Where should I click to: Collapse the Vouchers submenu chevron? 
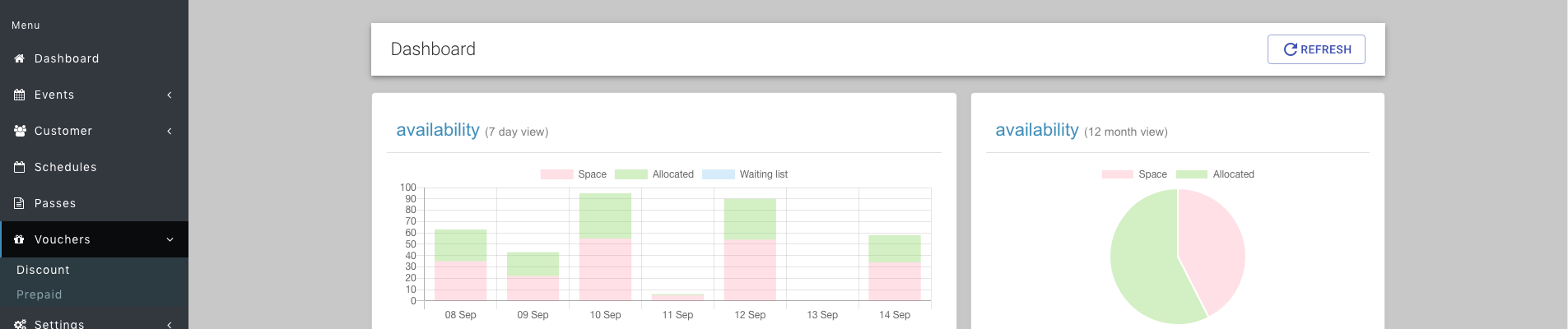point(170,239)
